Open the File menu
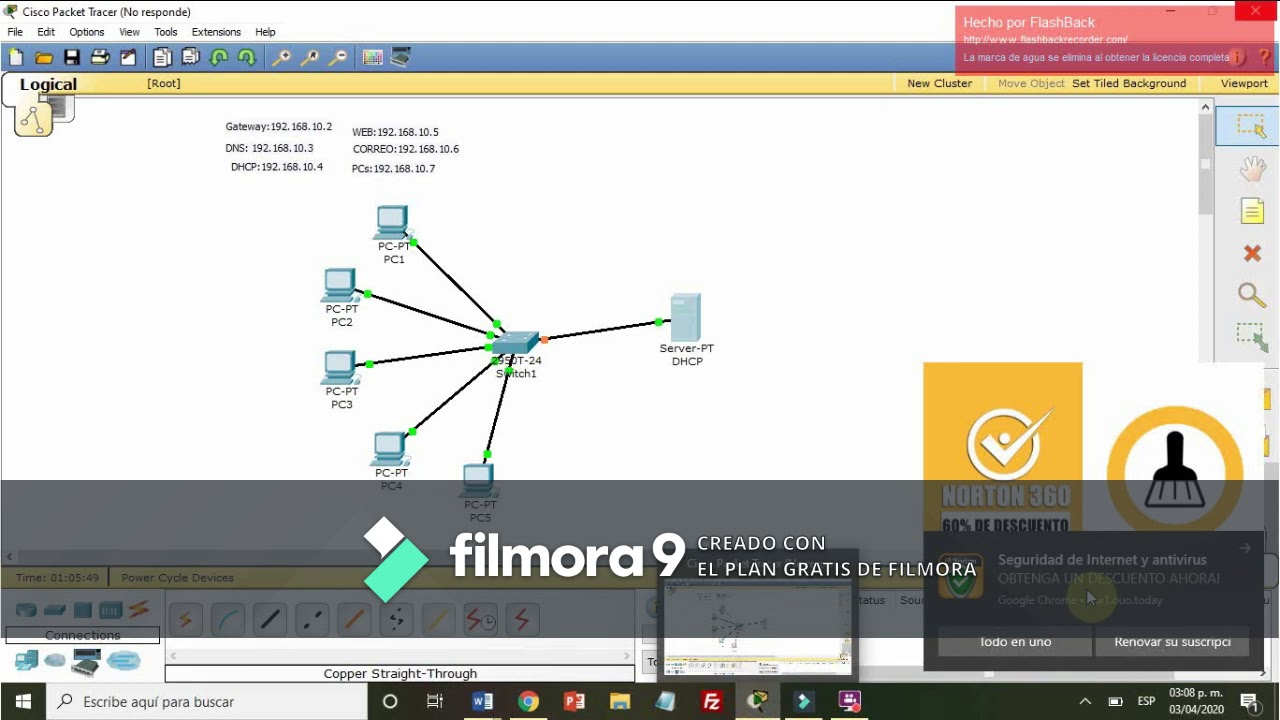Viewport: 1280px width, 720px height. pyautogui.click(x=15, y=32)
